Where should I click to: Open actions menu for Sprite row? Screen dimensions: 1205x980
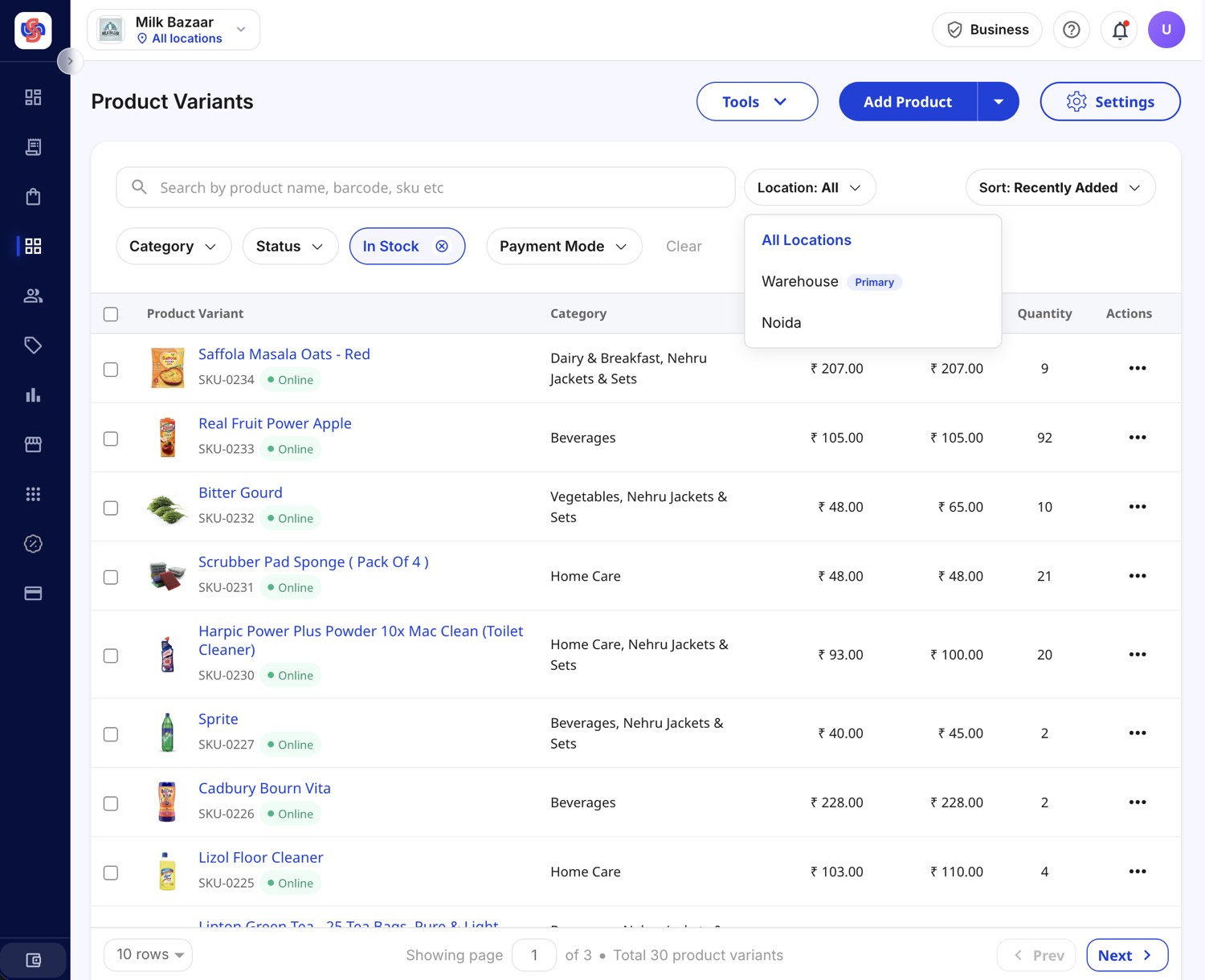pos(1138,733)
